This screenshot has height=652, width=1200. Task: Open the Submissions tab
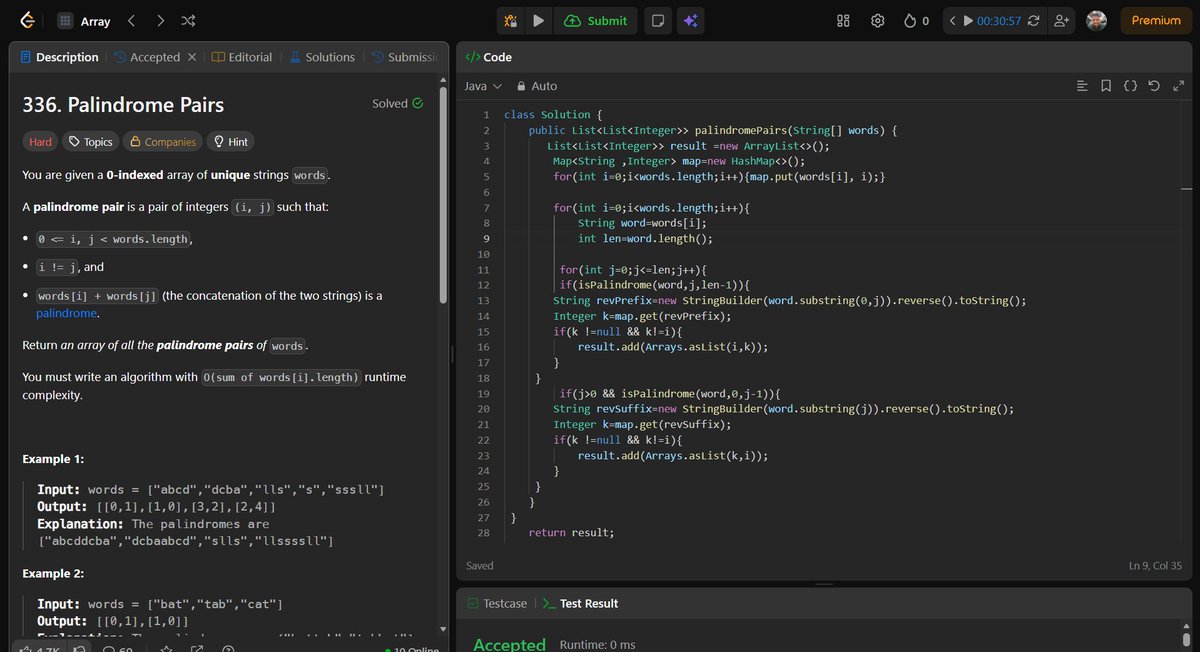pyautogui.click(x=405, y=57)
